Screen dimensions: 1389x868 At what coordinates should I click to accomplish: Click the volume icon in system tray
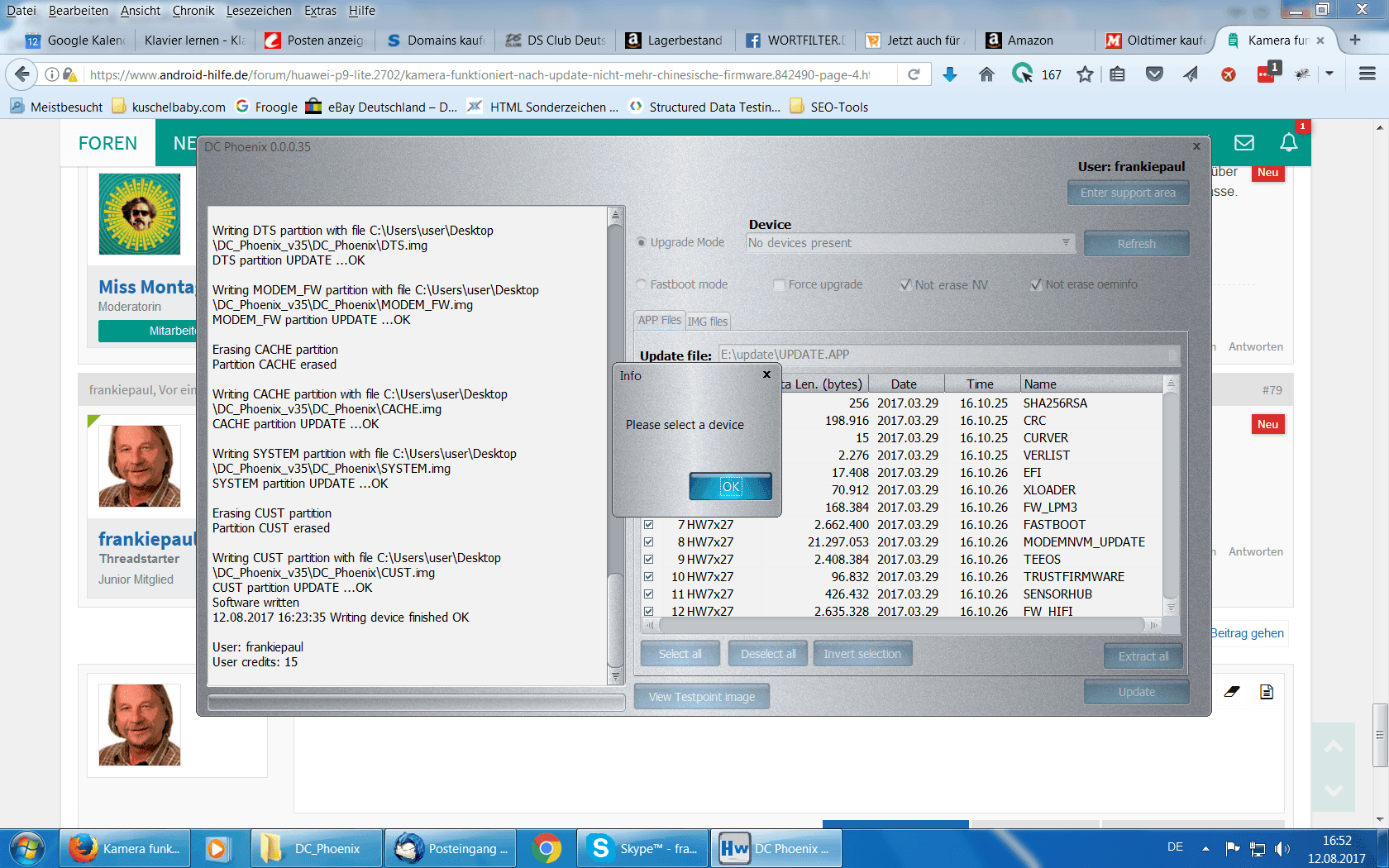pyautogui.click(x=1282, y=848)
